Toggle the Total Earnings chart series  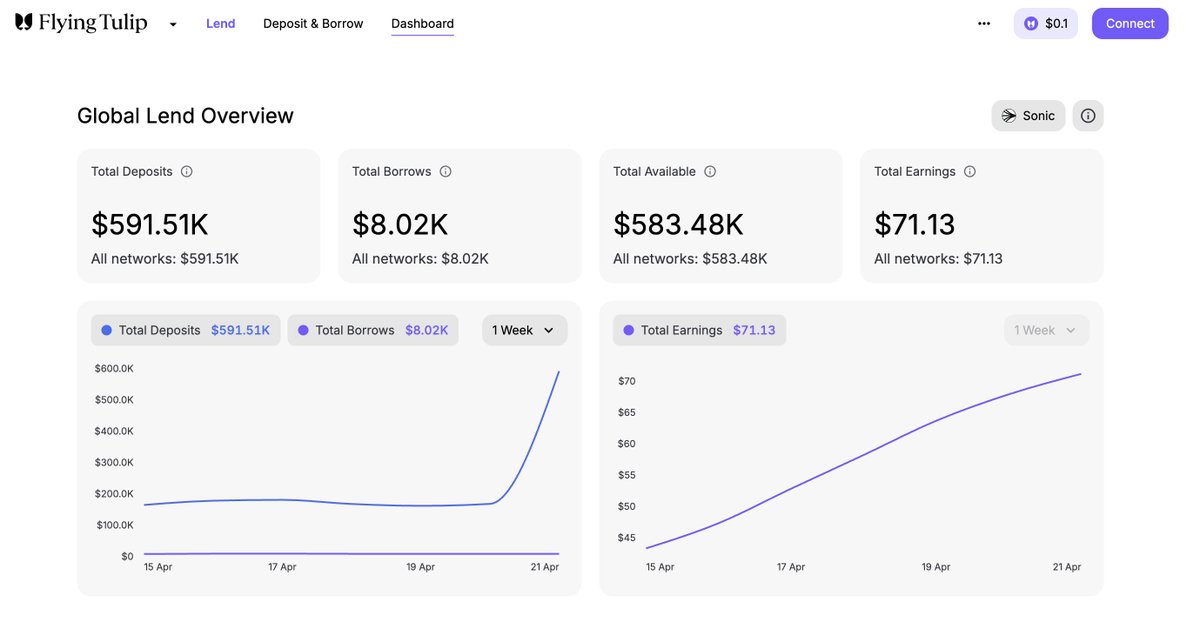699,330
